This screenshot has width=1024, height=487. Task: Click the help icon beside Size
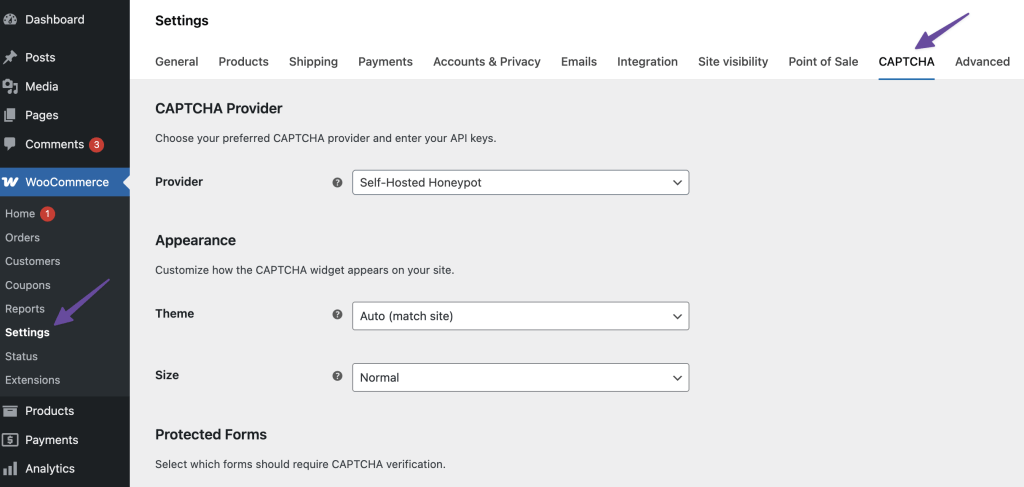point(337,376)
